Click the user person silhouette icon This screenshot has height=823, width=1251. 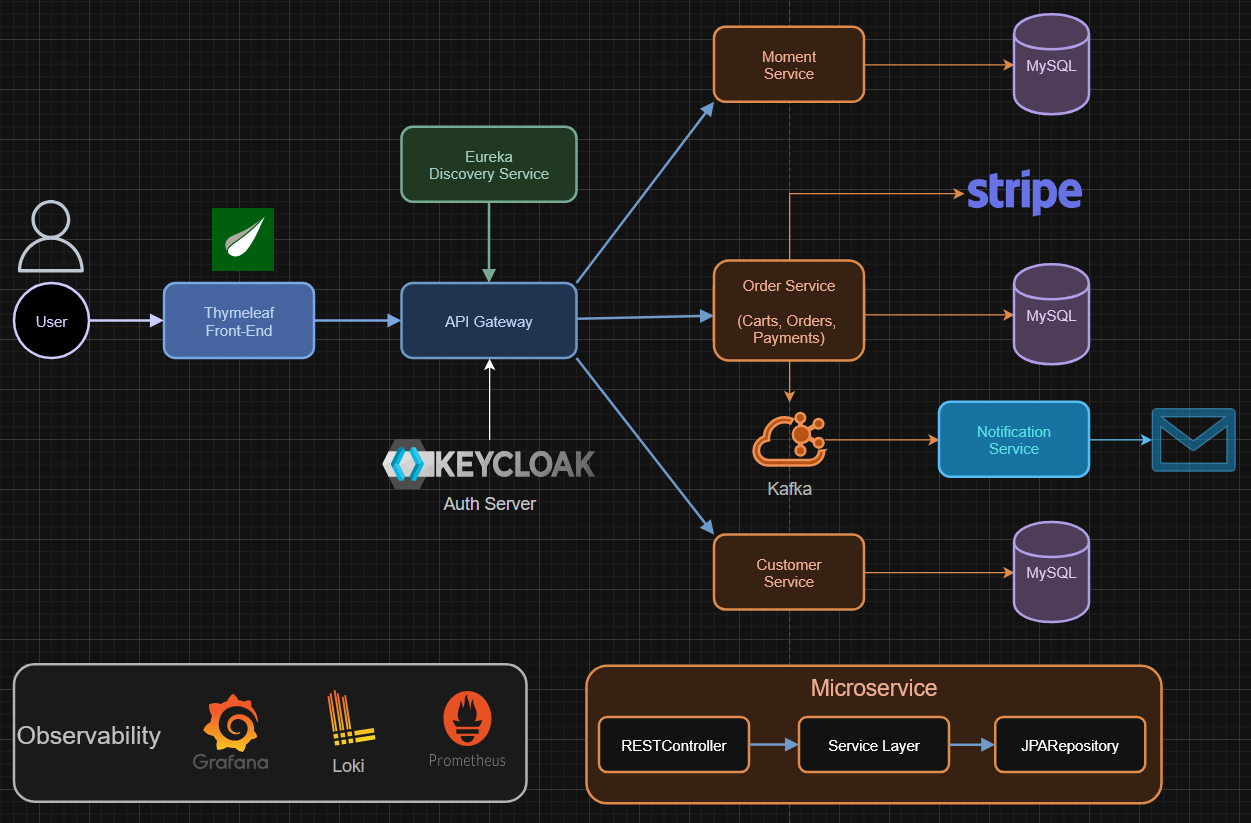[51, 237]
